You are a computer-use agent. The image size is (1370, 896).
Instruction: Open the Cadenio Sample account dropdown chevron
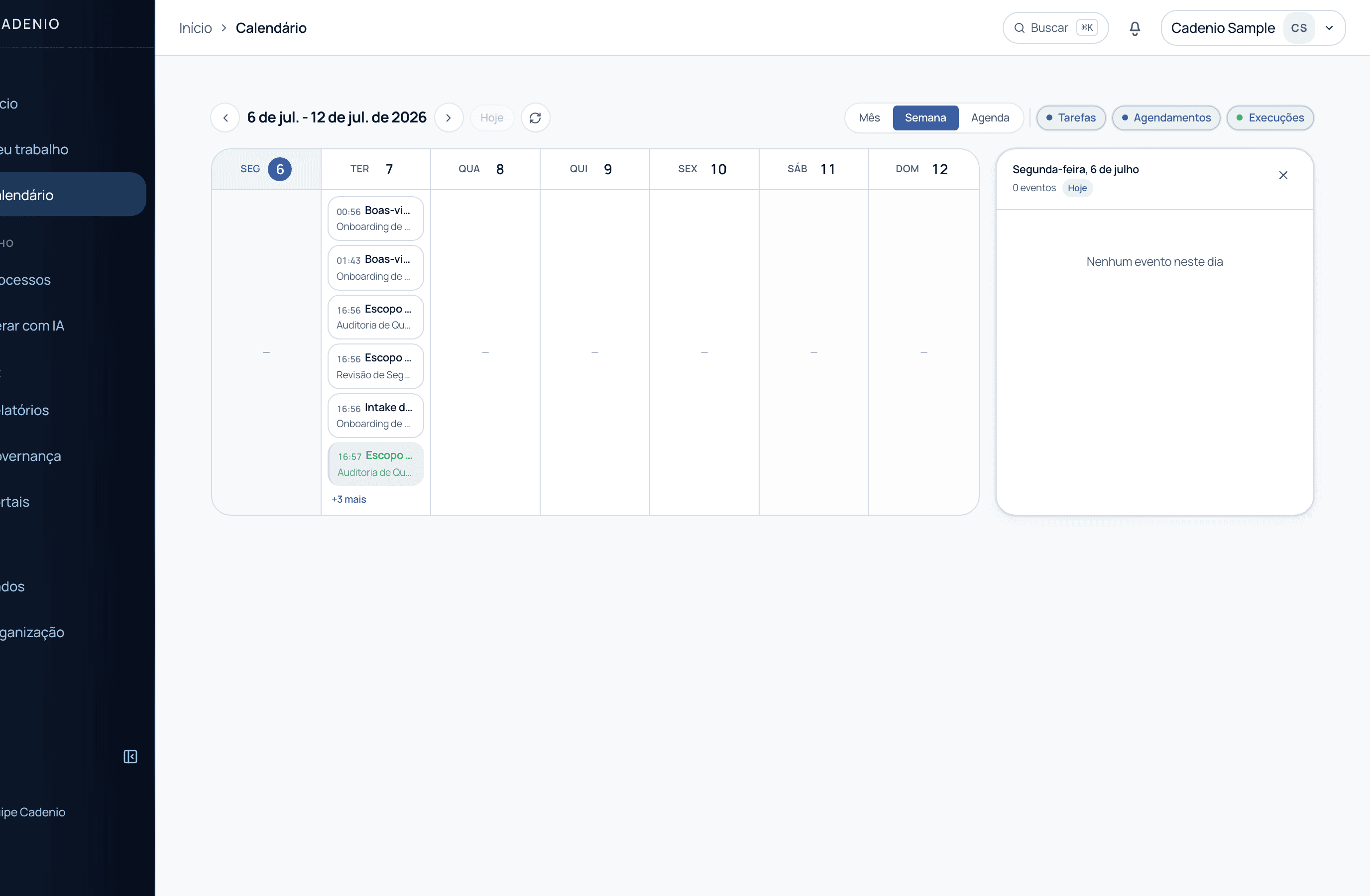[1329, 28]
